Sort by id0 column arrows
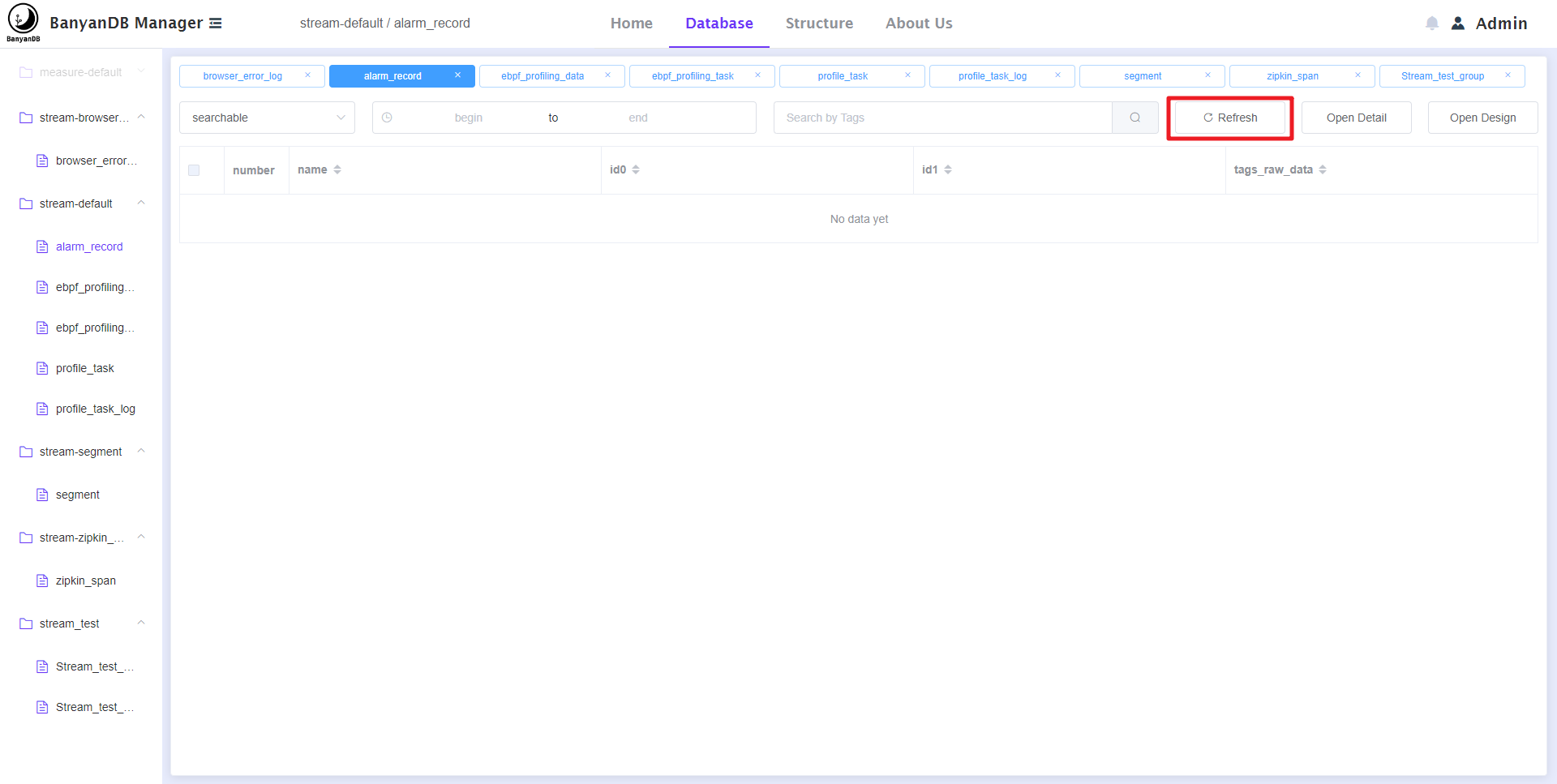The width and height of the screenshot is (1557, 784). click(x=636, y=169)
